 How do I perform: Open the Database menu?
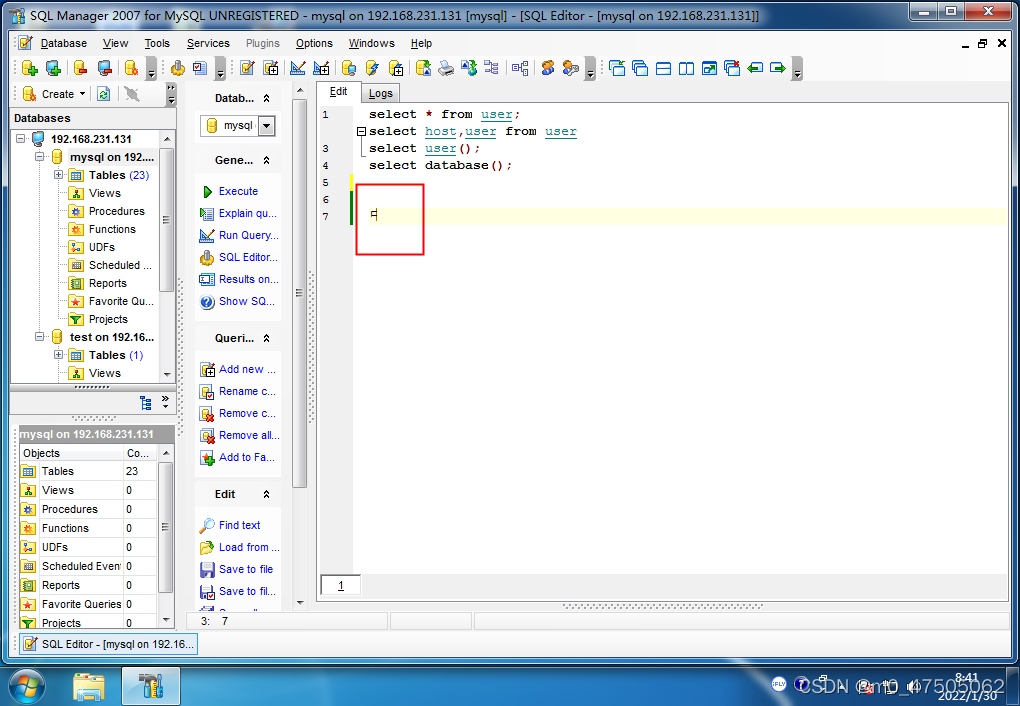coord(64,43)
